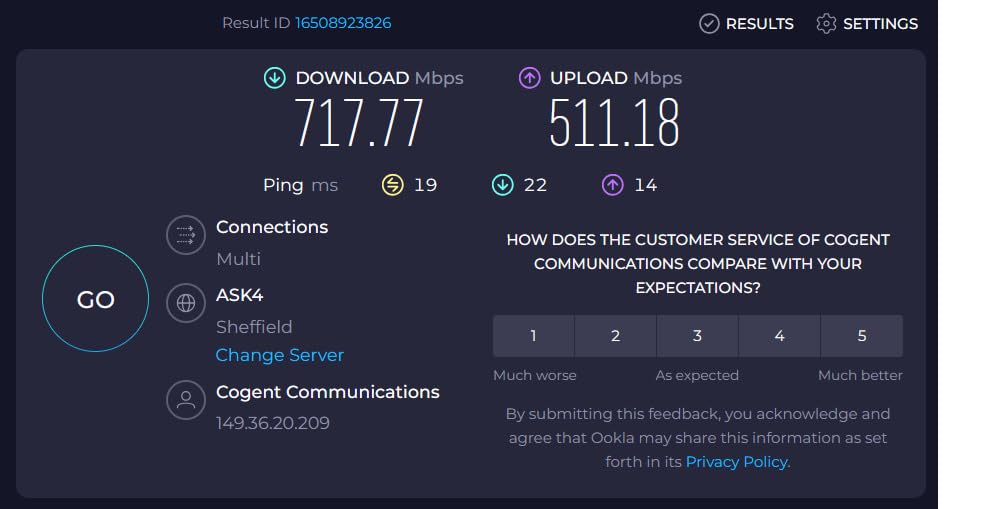This screenshot has width=991, height=509.
Task: Select rating 2 on the survey scale
Action: pyautogui.click(x=615, y=336)
